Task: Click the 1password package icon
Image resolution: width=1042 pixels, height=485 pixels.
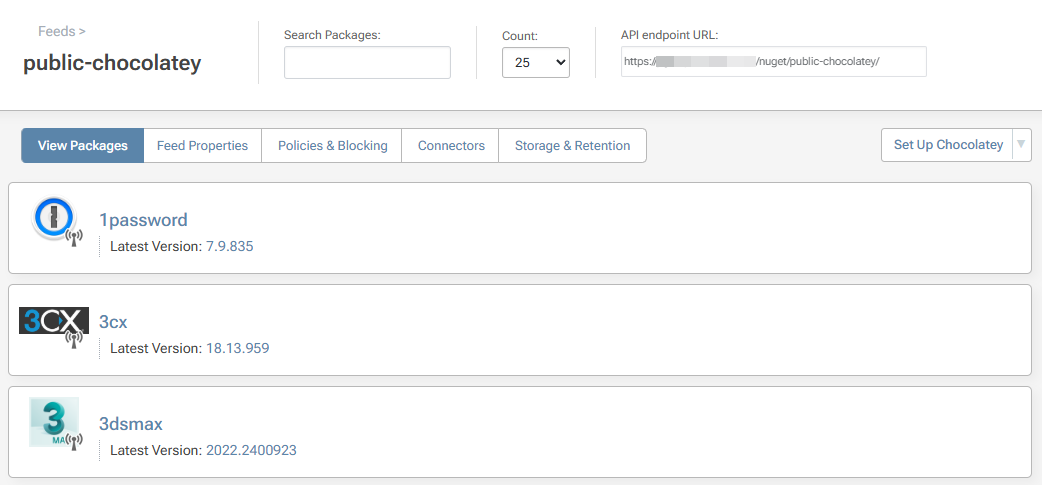Action: [x=54, y=220]
